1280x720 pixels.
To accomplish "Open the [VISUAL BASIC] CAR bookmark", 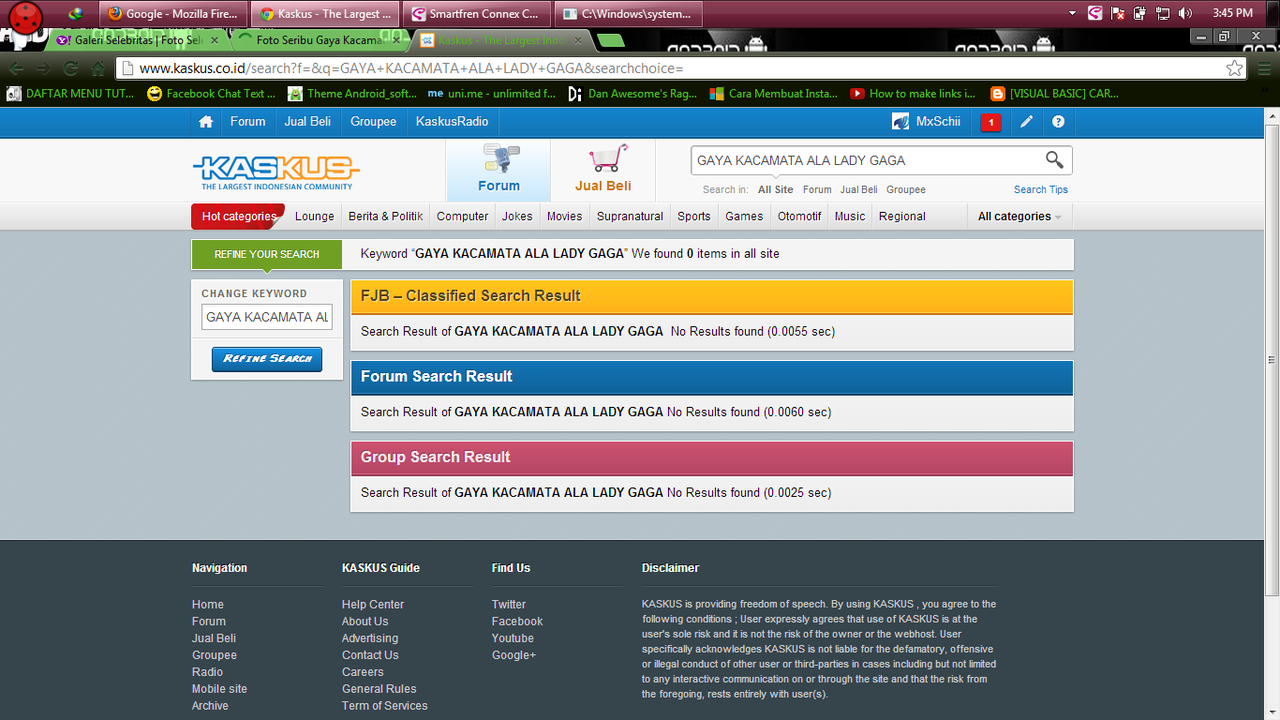I will 1055,93.
